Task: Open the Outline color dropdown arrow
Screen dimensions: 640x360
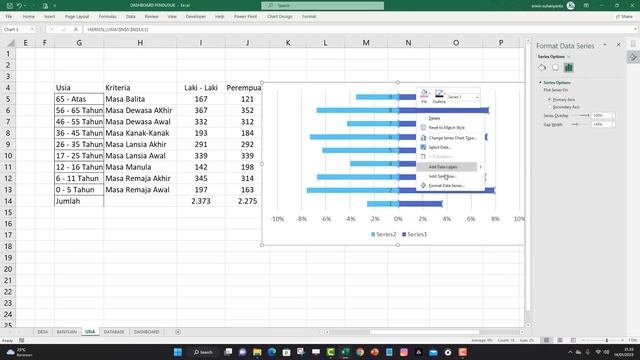Action: [444, 93]
